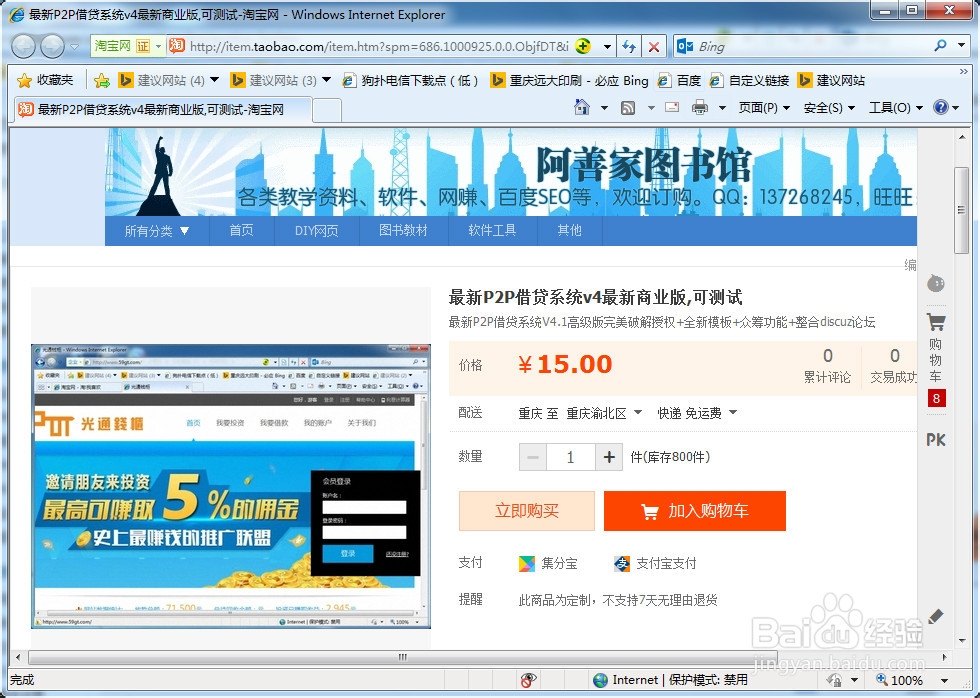Screen dimensions: 980x698
Task: Click the 支付宝支付 payment icon
Action: (x=622, y=564)
